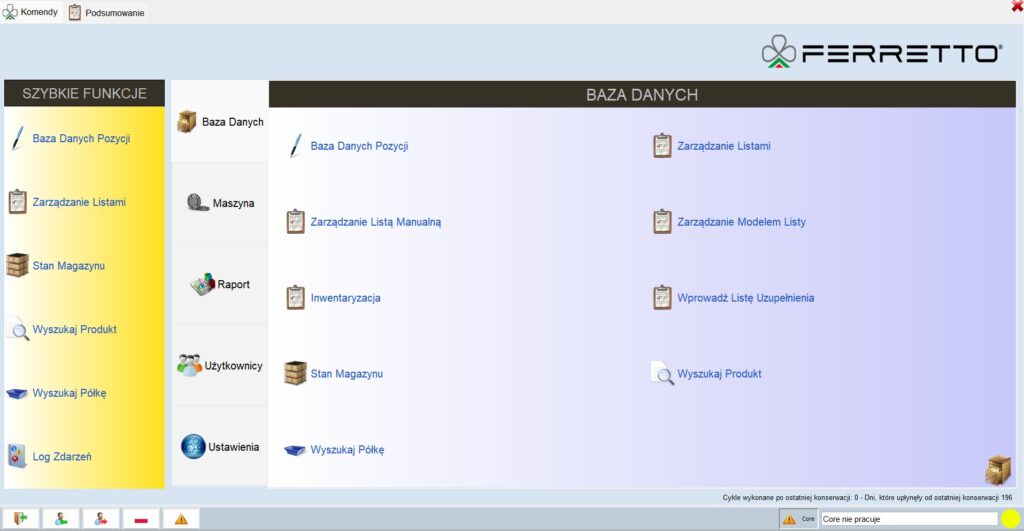Click the 'Core nie pracuje' status field

[x=909, y=519]
